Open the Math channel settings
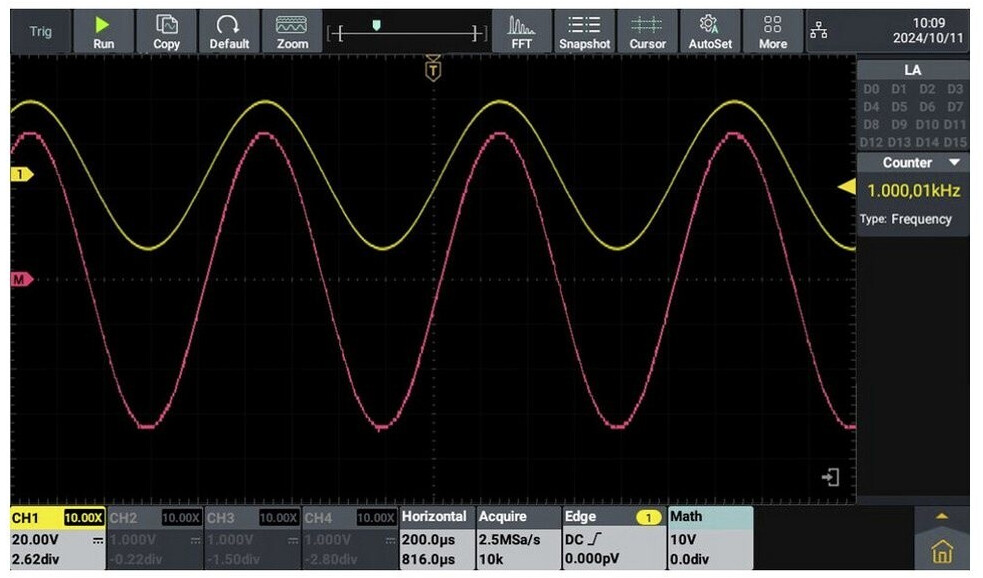The width and height of the screenshot is (983, 578). point(710,538)
